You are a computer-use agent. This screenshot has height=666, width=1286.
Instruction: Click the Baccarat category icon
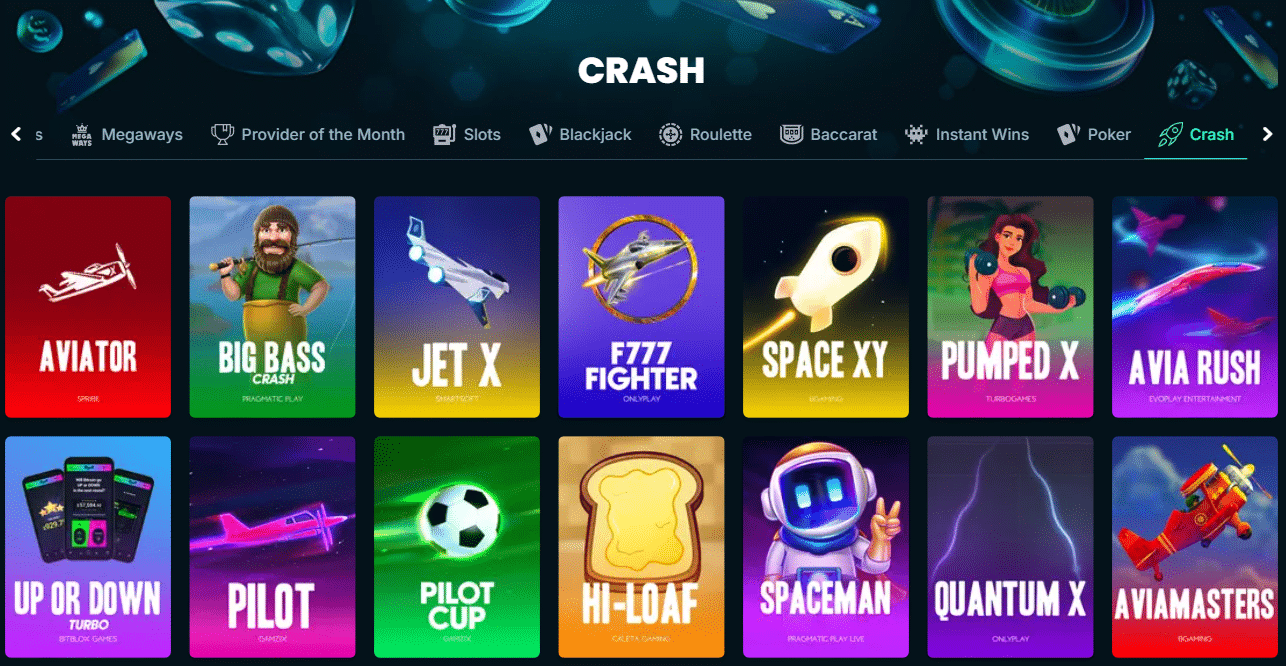point(791,134)
